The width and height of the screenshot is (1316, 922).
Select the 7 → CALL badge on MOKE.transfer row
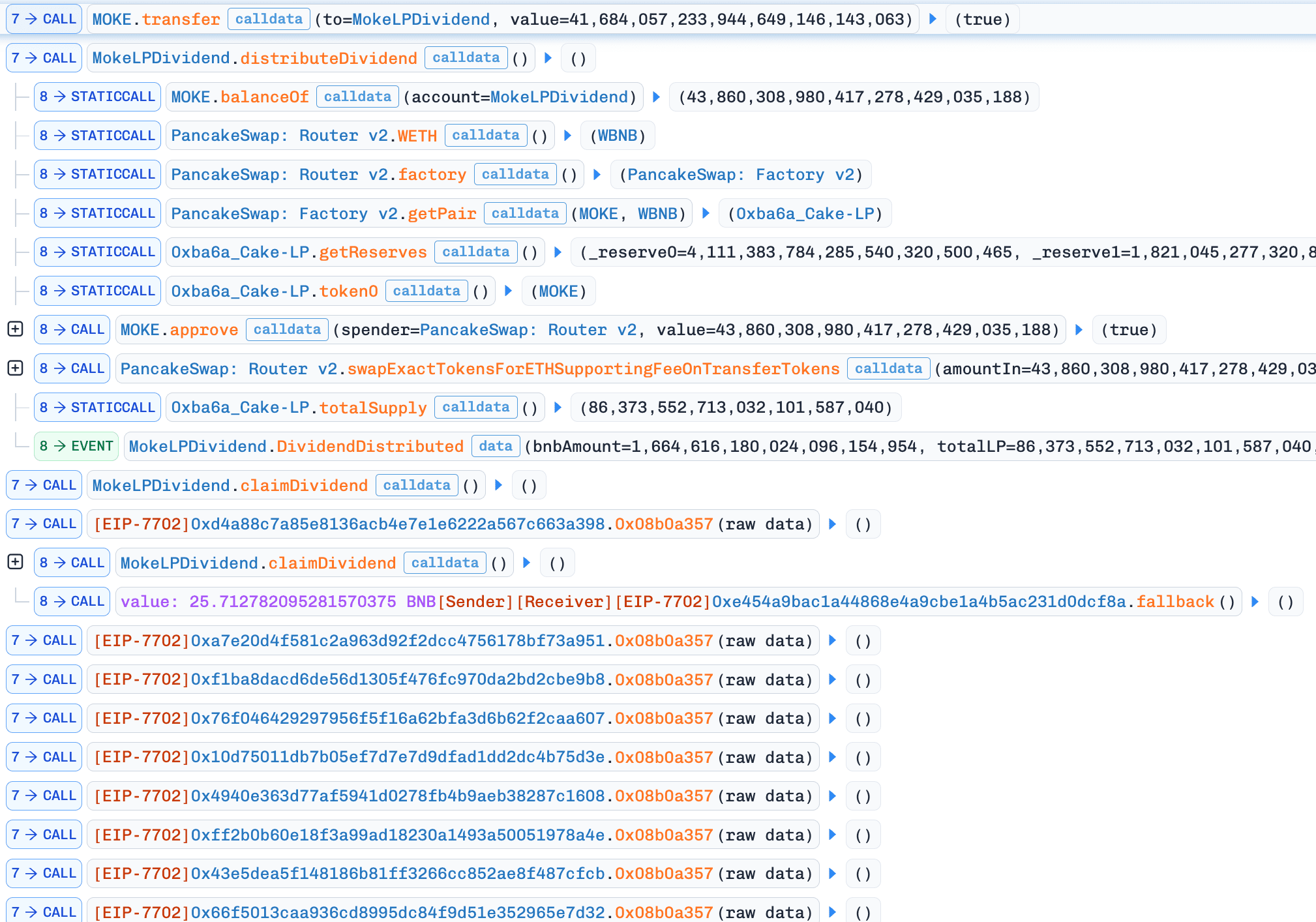pos(44,19)
